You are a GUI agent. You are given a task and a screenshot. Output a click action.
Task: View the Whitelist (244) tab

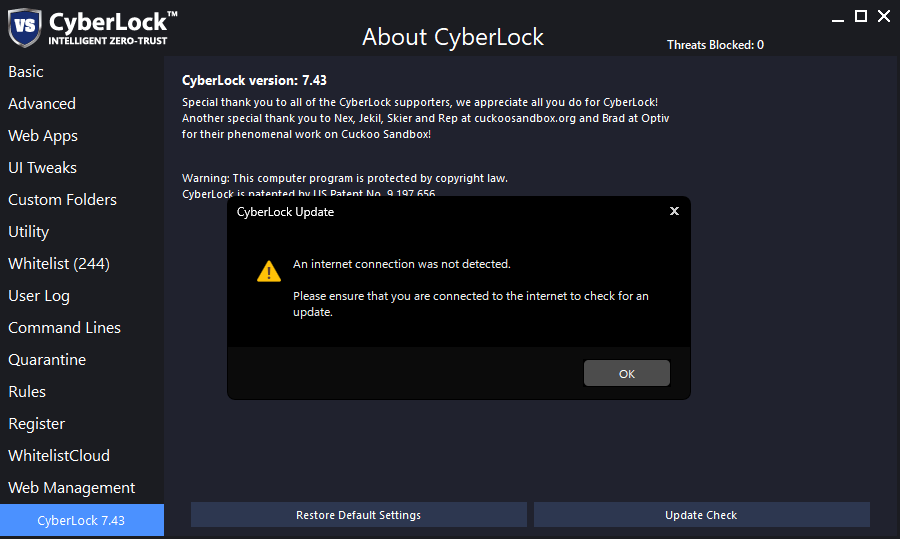[59, 264]
